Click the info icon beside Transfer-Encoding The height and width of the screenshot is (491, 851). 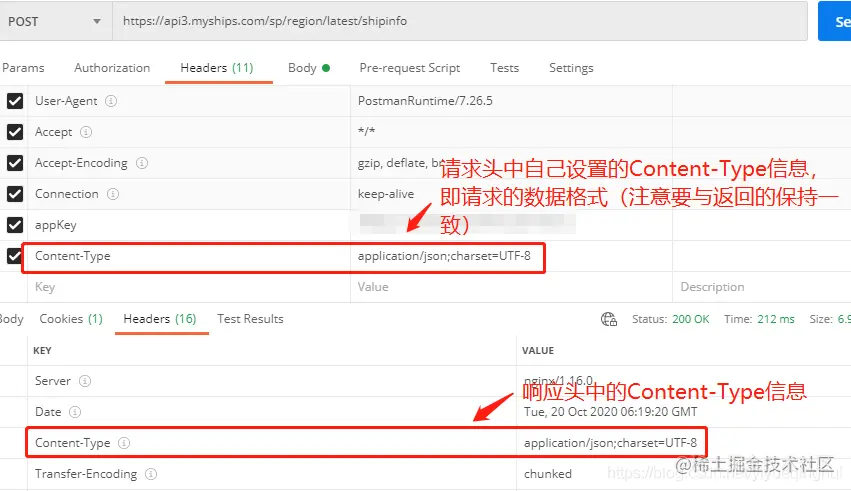(x=151, y=474)
